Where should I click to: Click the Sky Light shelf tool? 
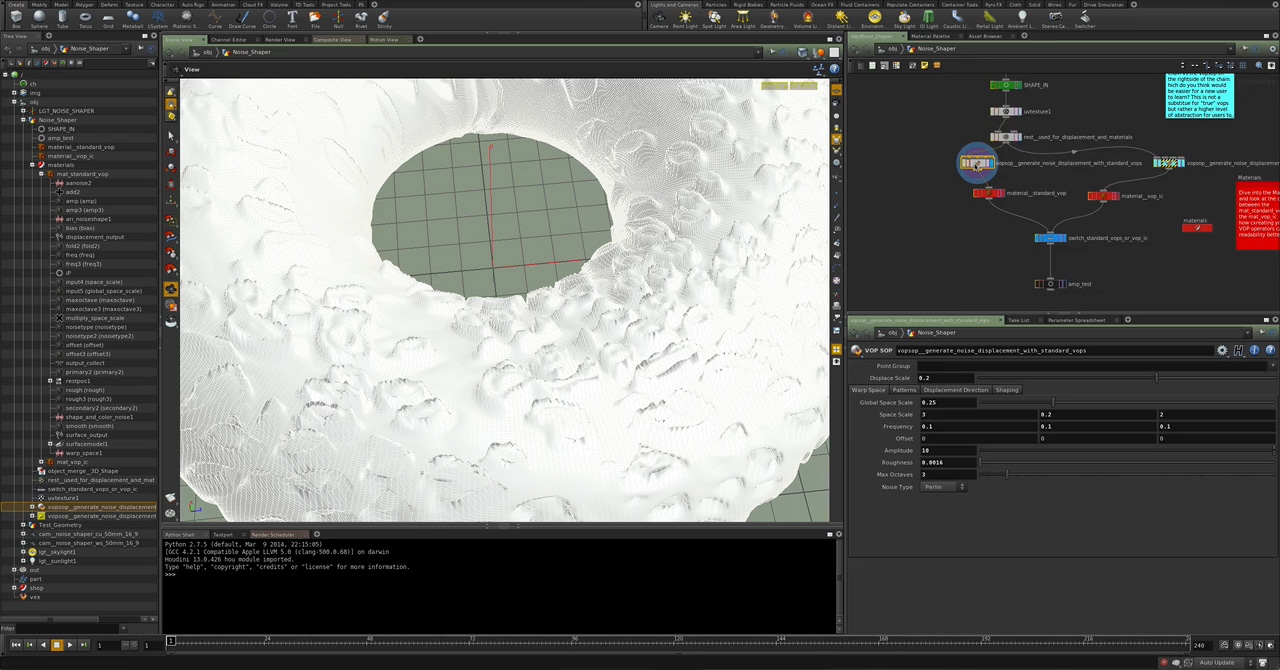click(904, 19)
